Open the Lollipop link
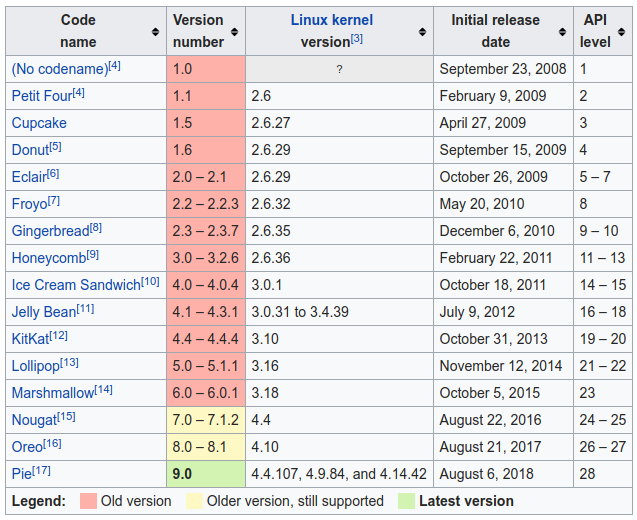Viewport: 637px width, 520px height. 36,366
